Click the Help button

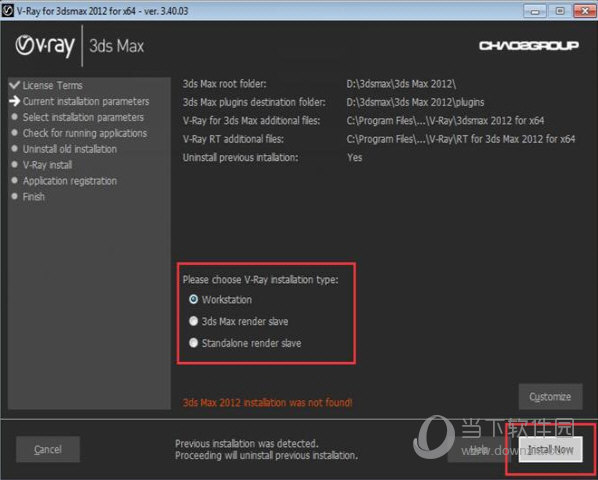coord(479,449)
